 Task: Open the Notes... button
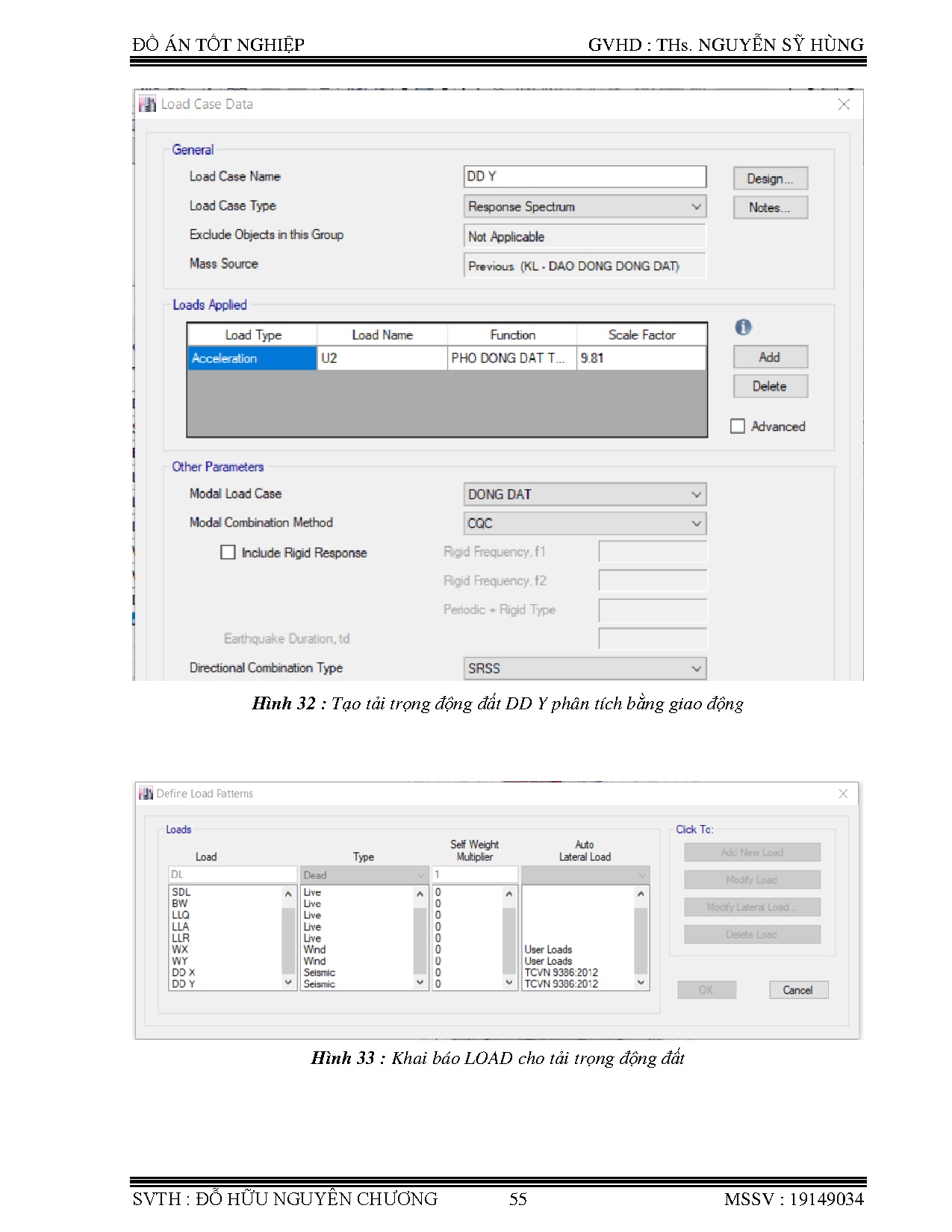[x=770, y=208]
